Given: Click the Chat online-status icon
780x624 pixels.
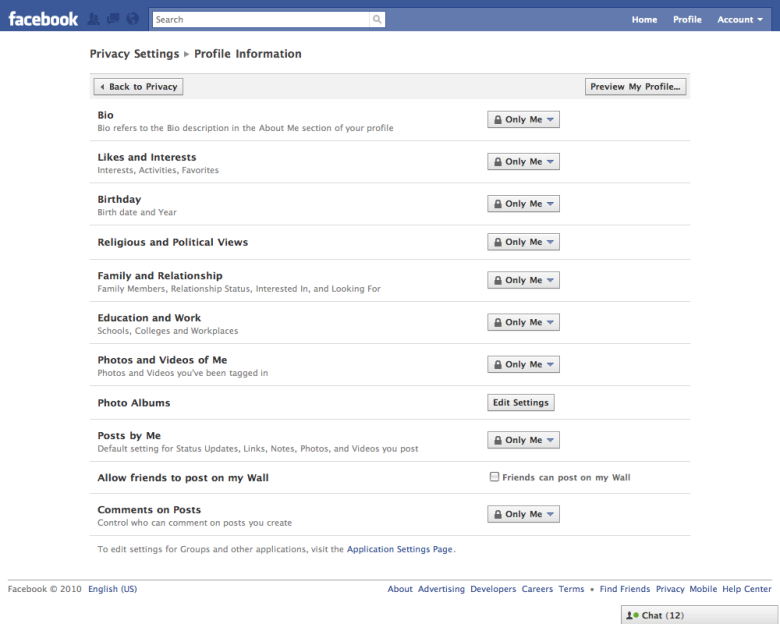Looking at the screenshot, I should point(632,616).
